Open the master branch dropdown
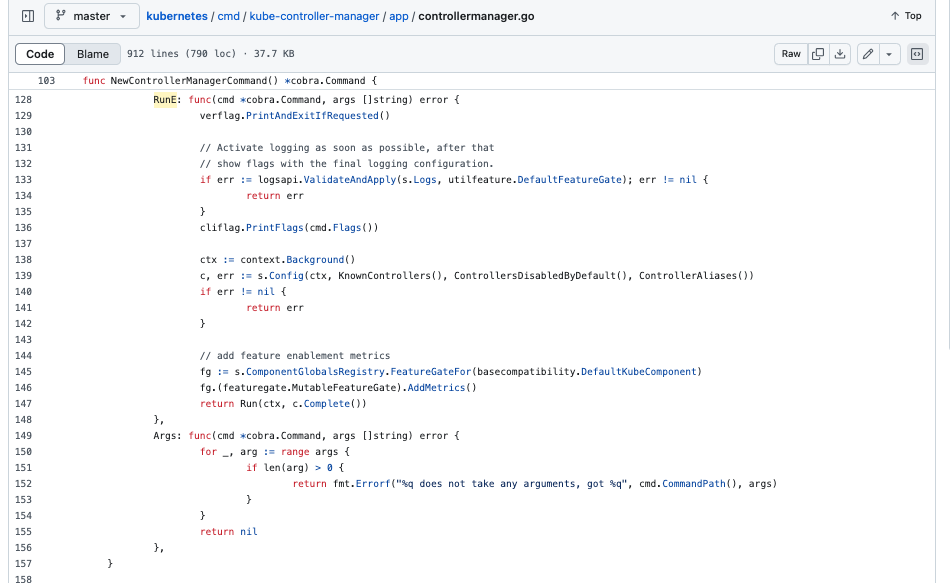 (91, 16)
